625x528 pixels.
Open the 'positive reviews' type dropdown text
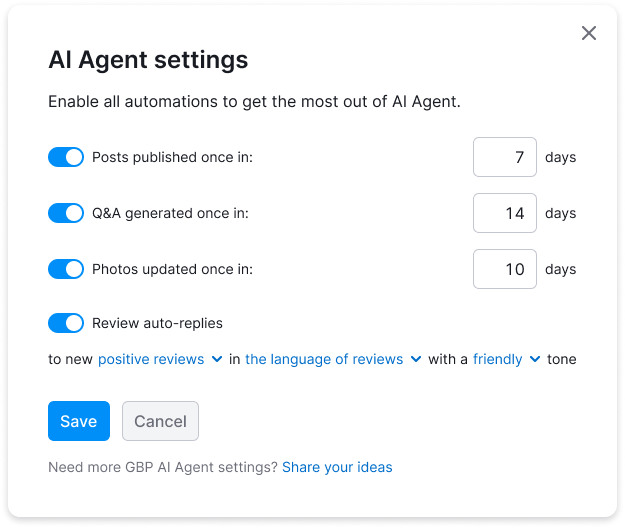151,359
